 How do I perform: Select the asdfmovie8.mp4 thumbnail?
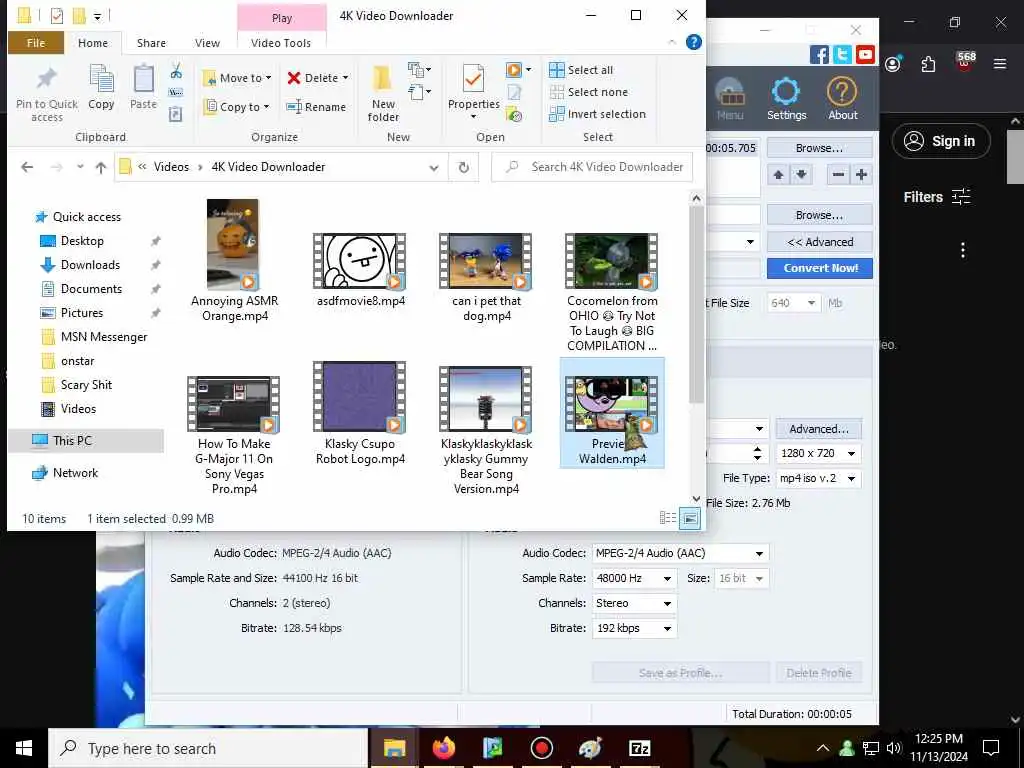point(360,261)
